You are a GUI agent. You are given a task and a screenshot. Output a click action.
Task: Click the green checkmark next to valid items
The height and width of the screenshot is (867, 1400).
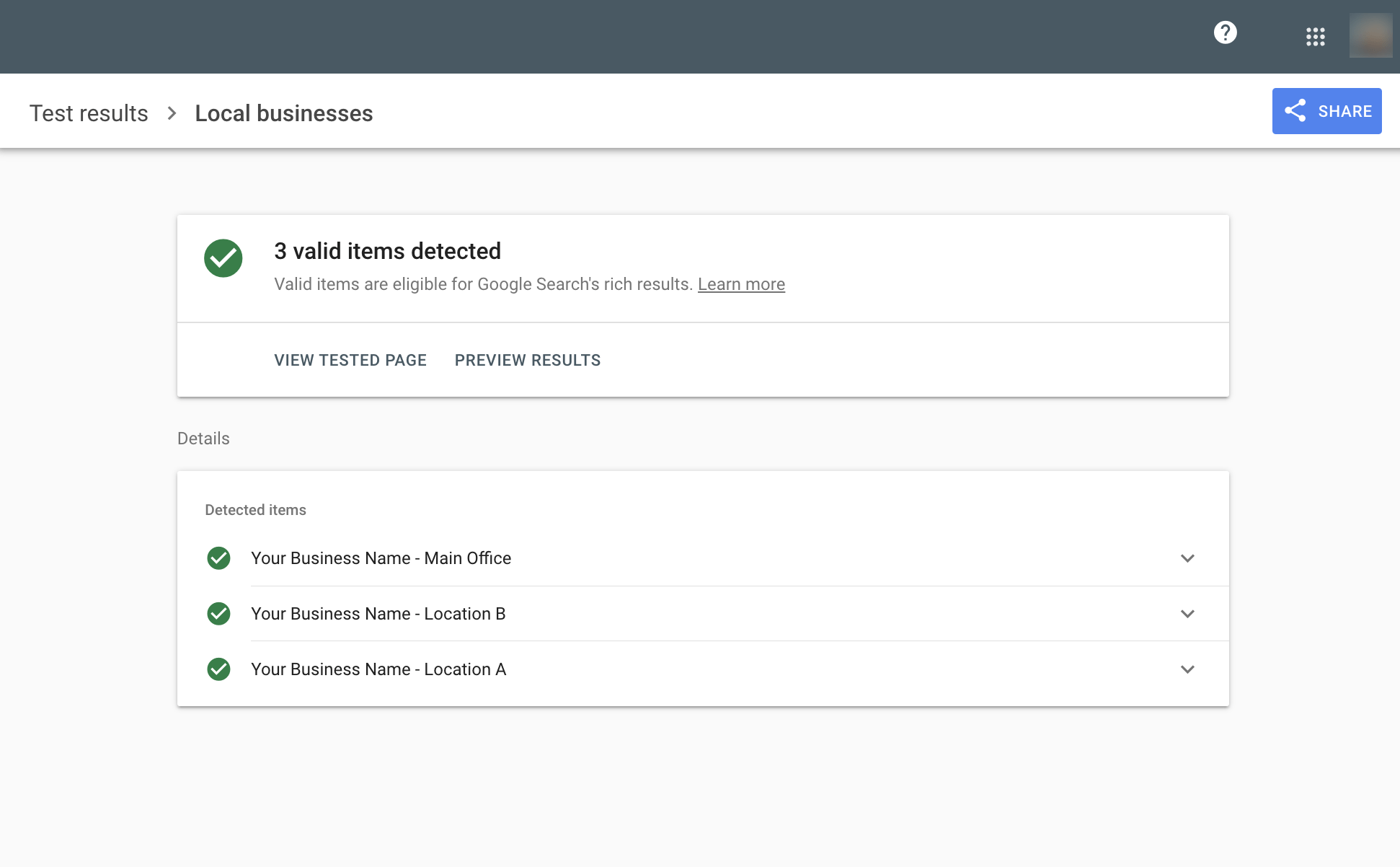pos(223,258)
